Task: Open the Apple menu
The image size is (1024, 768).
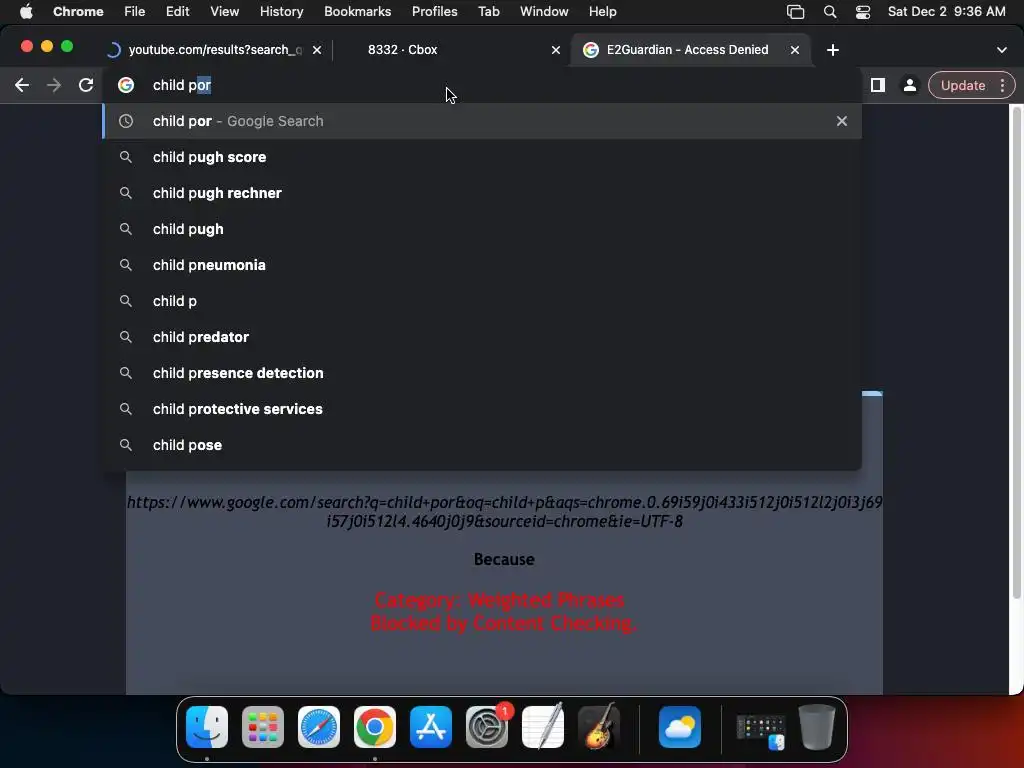Action: (26, 12)
